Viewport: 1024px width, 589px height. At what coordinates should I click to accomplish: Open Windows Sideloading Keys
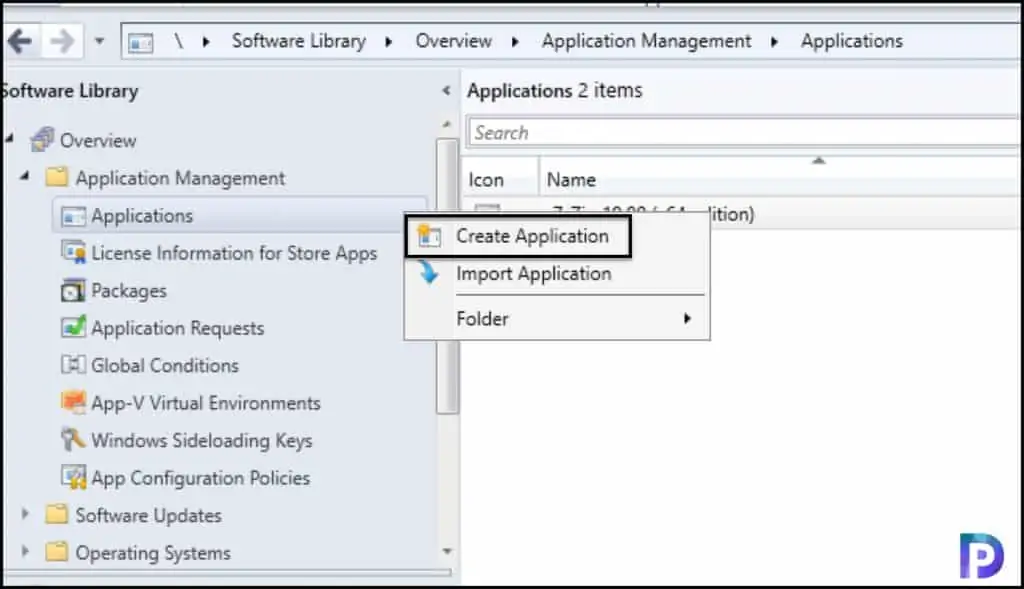pyautogui.click(x=202, y=441)
